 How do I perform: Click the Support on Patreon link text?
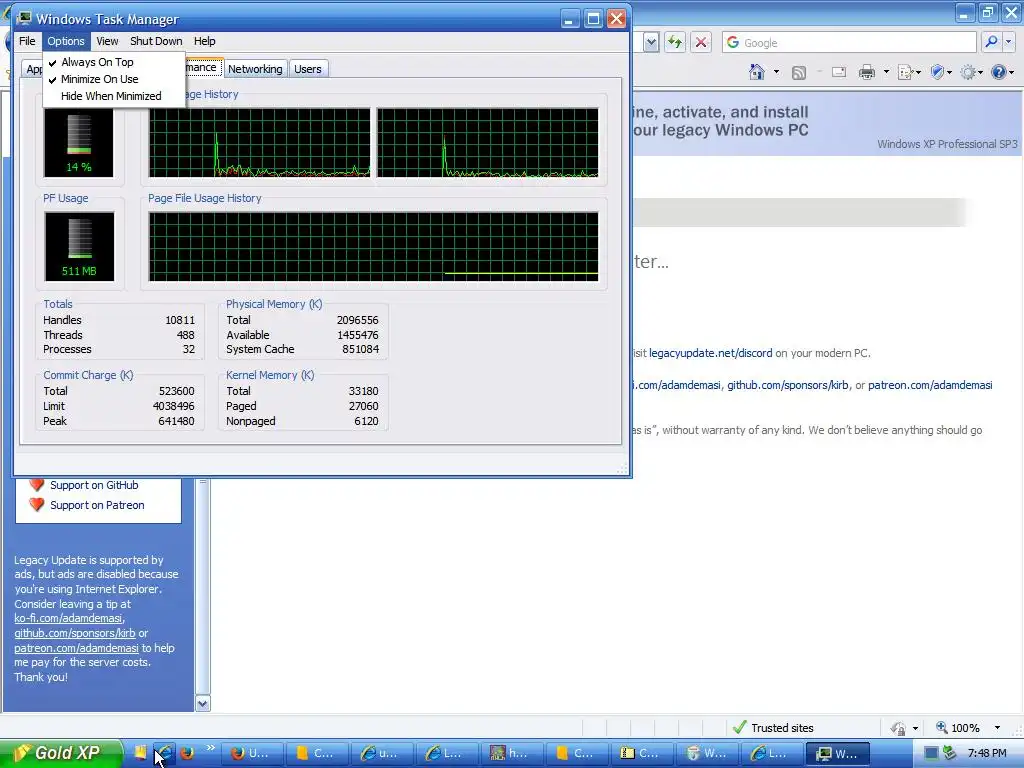pos(97,505)
